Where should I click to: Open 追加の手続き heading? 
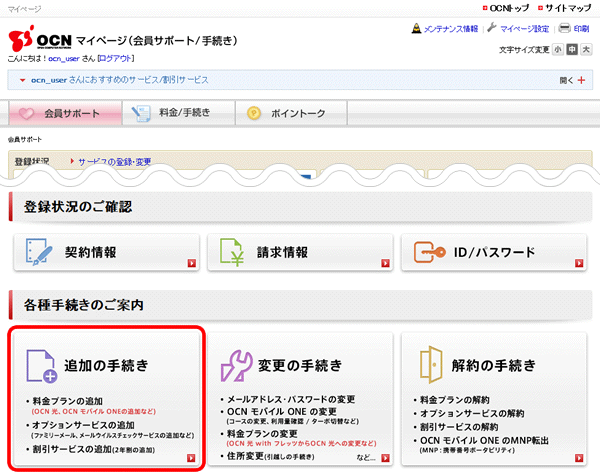point(106,366)
